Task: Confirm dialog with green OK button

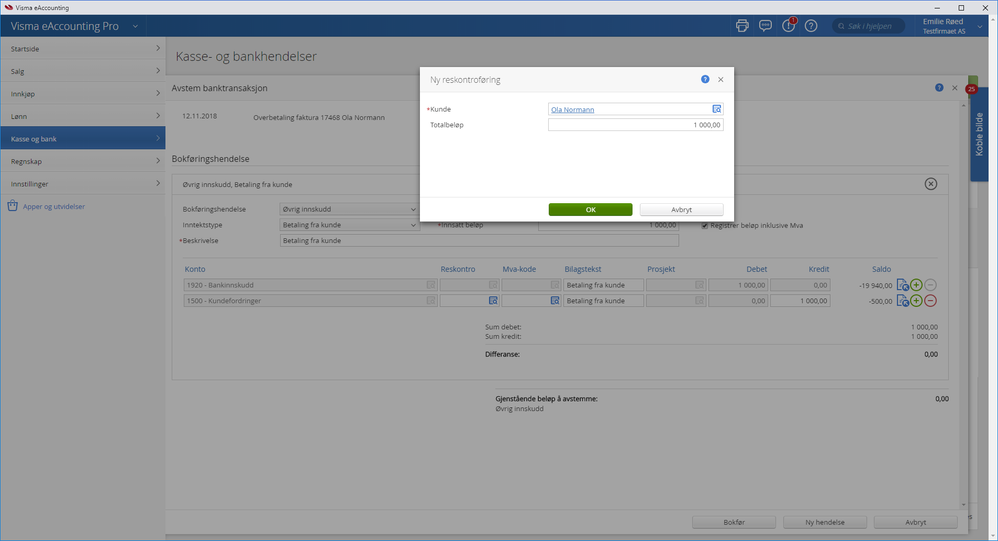Action: (591, 209)
